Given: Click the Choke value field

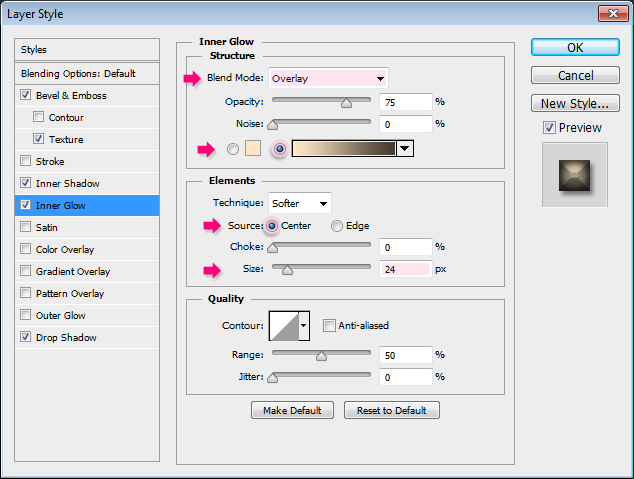Looking at the screenshot, I should 406,247.
